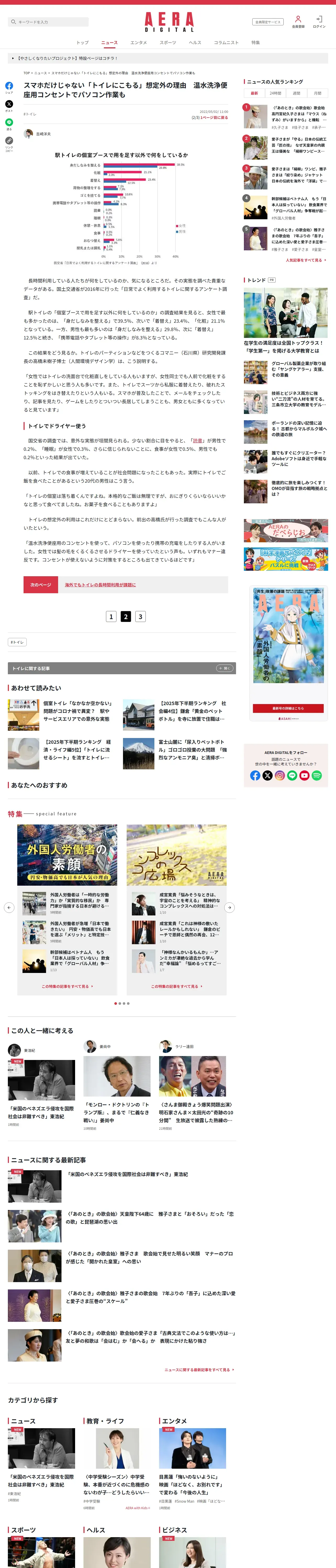Go to pagination page 1
Image resolution: width=336 pixels, height=1568 pixels.
pos(111,616)
